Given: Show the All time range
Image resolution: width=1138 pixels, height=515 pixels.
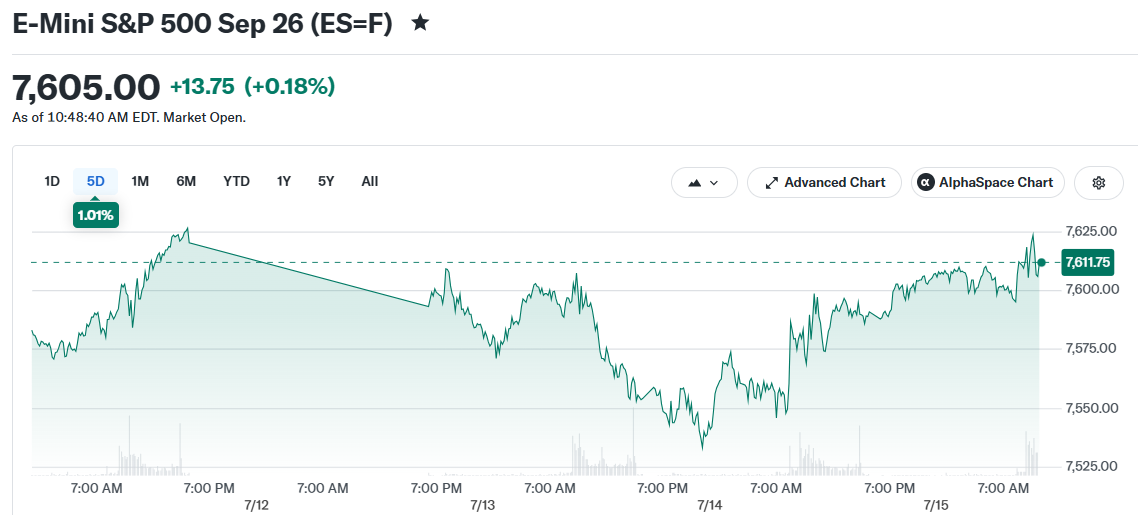Looking at the screenshot, I should (369, 181).
